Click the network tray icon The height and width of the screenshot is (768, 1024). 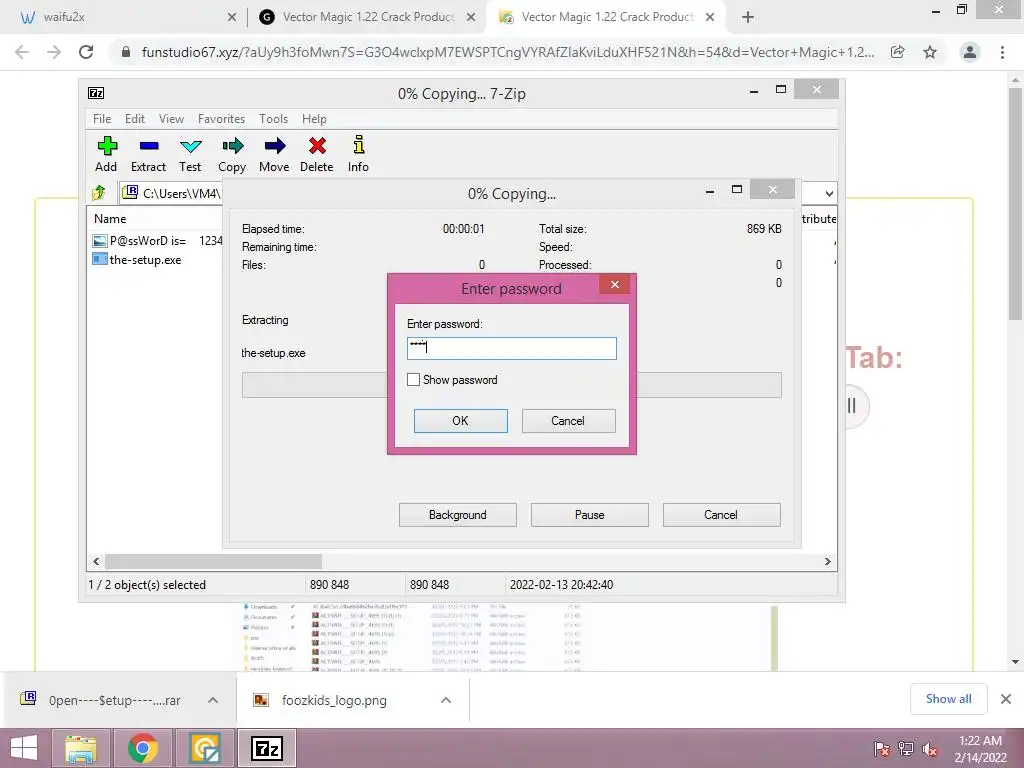tap(906, 749)
